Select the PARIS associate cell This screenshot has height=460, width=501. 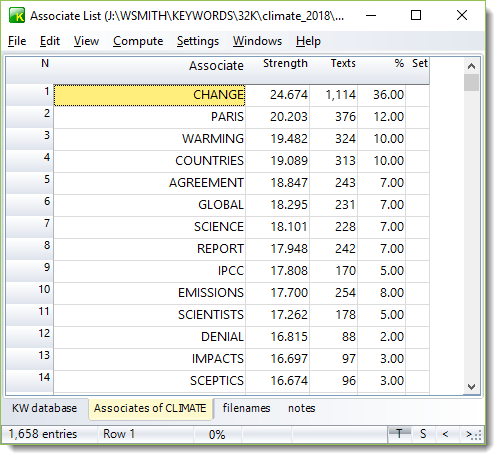pos(149,117)
